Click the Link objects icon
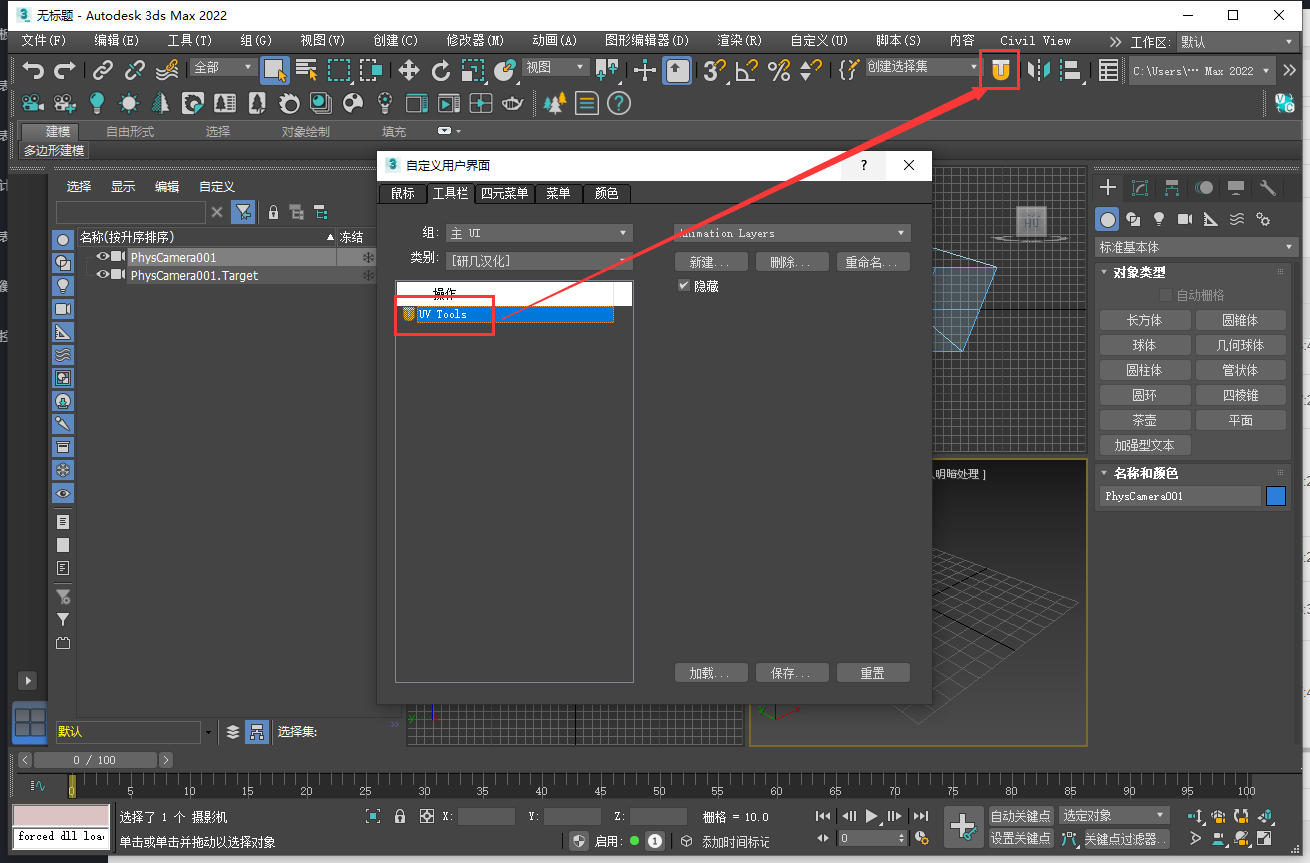 click(x=102, y=69)
